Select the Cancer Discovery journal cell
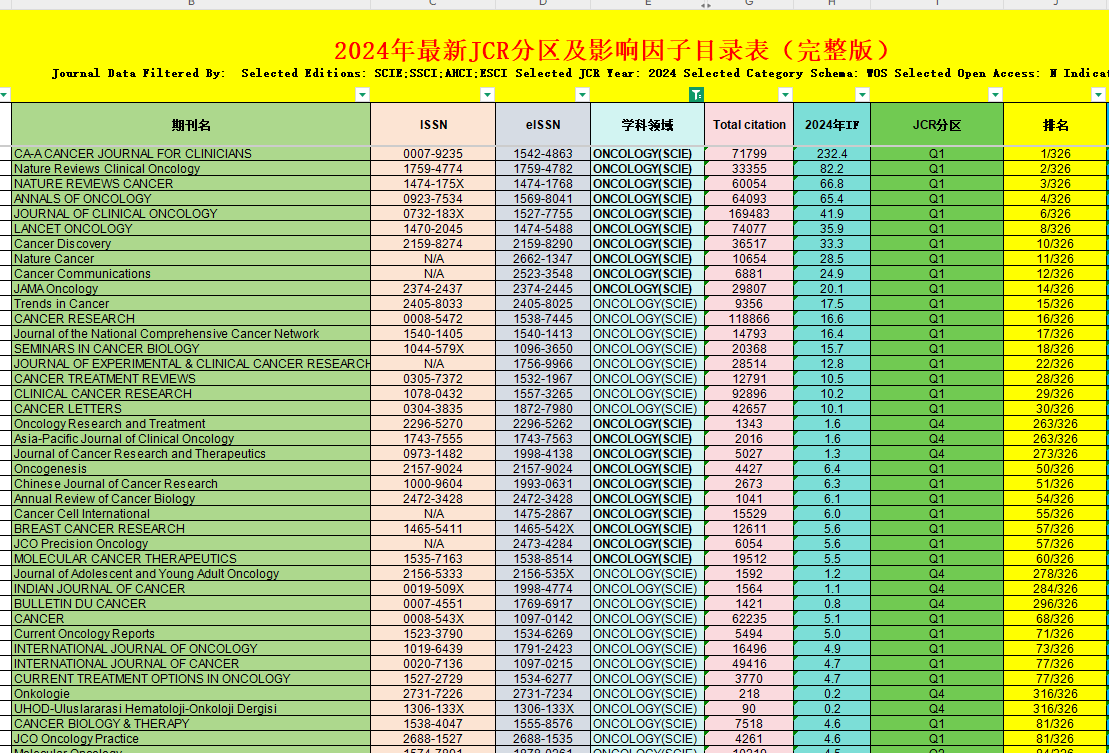The image size is (1109, 753). point(191,243)
